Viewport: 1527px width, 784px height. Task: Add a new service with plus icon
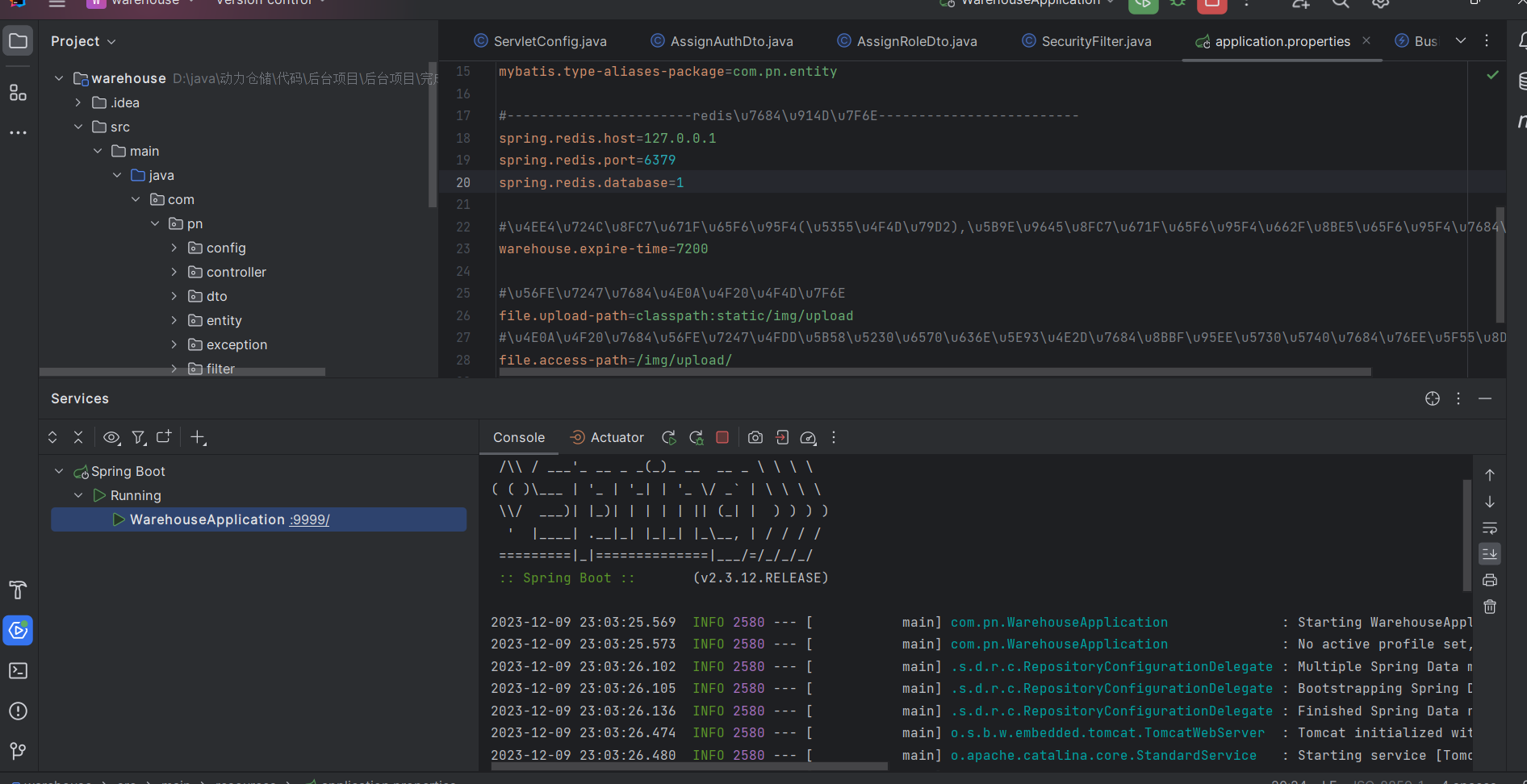click(198, 437)
